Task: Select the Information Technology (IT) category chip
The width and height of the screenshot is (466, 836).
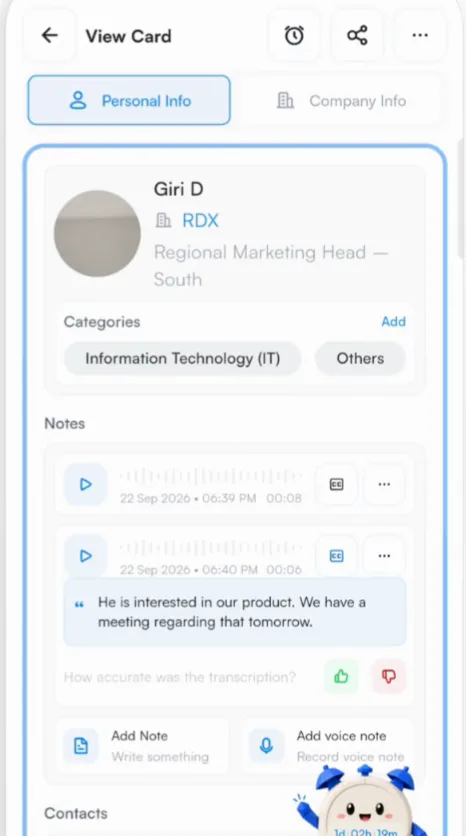Action: (182, 358)
